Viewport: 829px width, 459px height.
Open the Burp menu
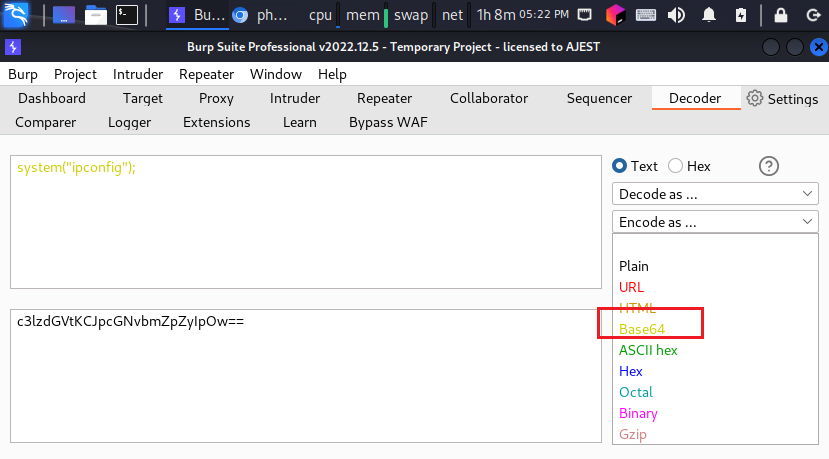(x=23, y=74)
